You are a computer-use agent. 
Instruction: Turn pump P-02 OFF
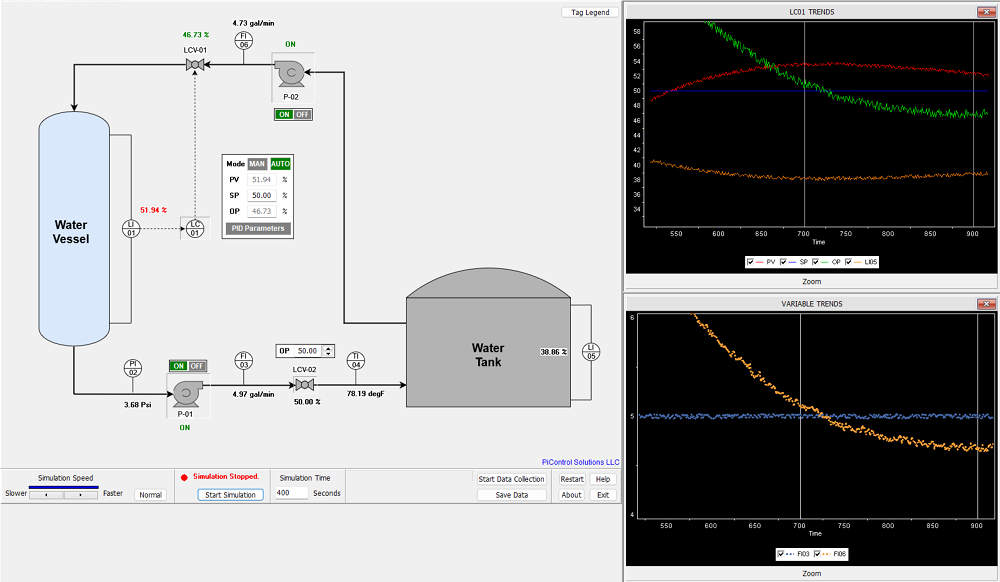(302, 115)
